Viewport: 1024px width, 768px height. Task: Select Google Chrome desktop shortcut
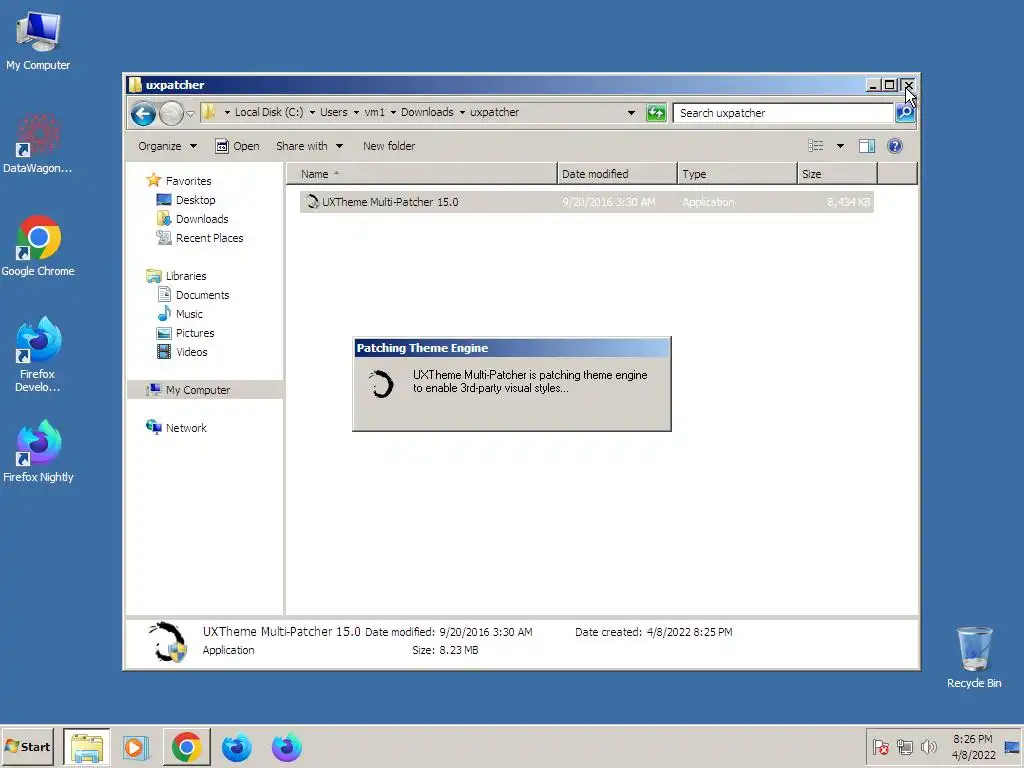pos(38,246)
